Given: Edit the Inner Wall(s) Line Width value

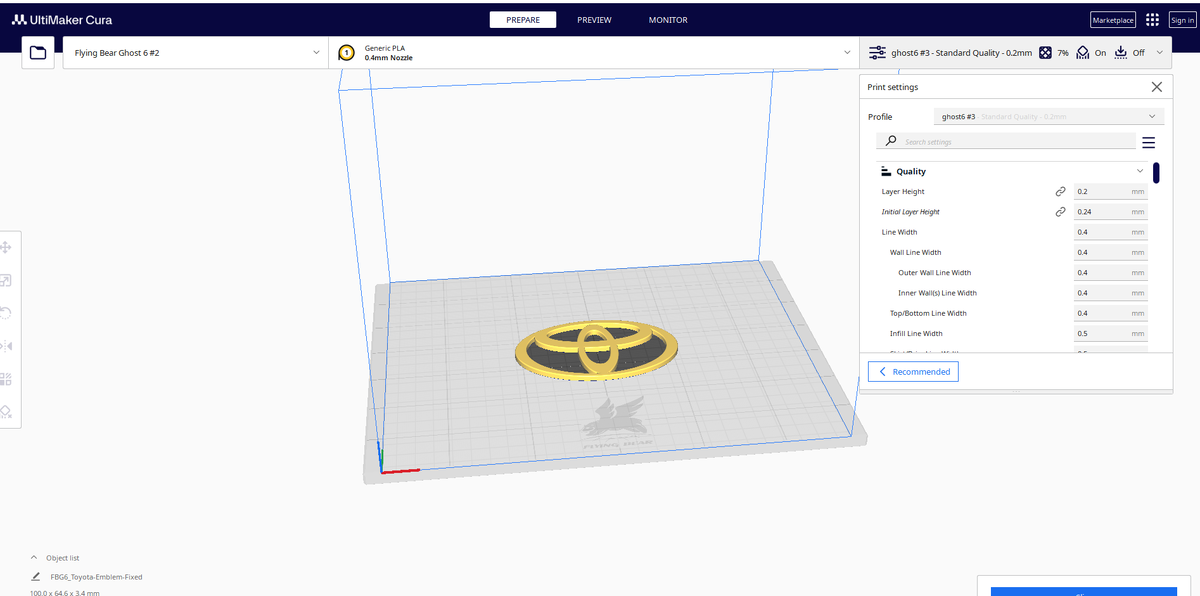Looking at the screenshot, I should pyautogui.click(x=1110, y=293).
